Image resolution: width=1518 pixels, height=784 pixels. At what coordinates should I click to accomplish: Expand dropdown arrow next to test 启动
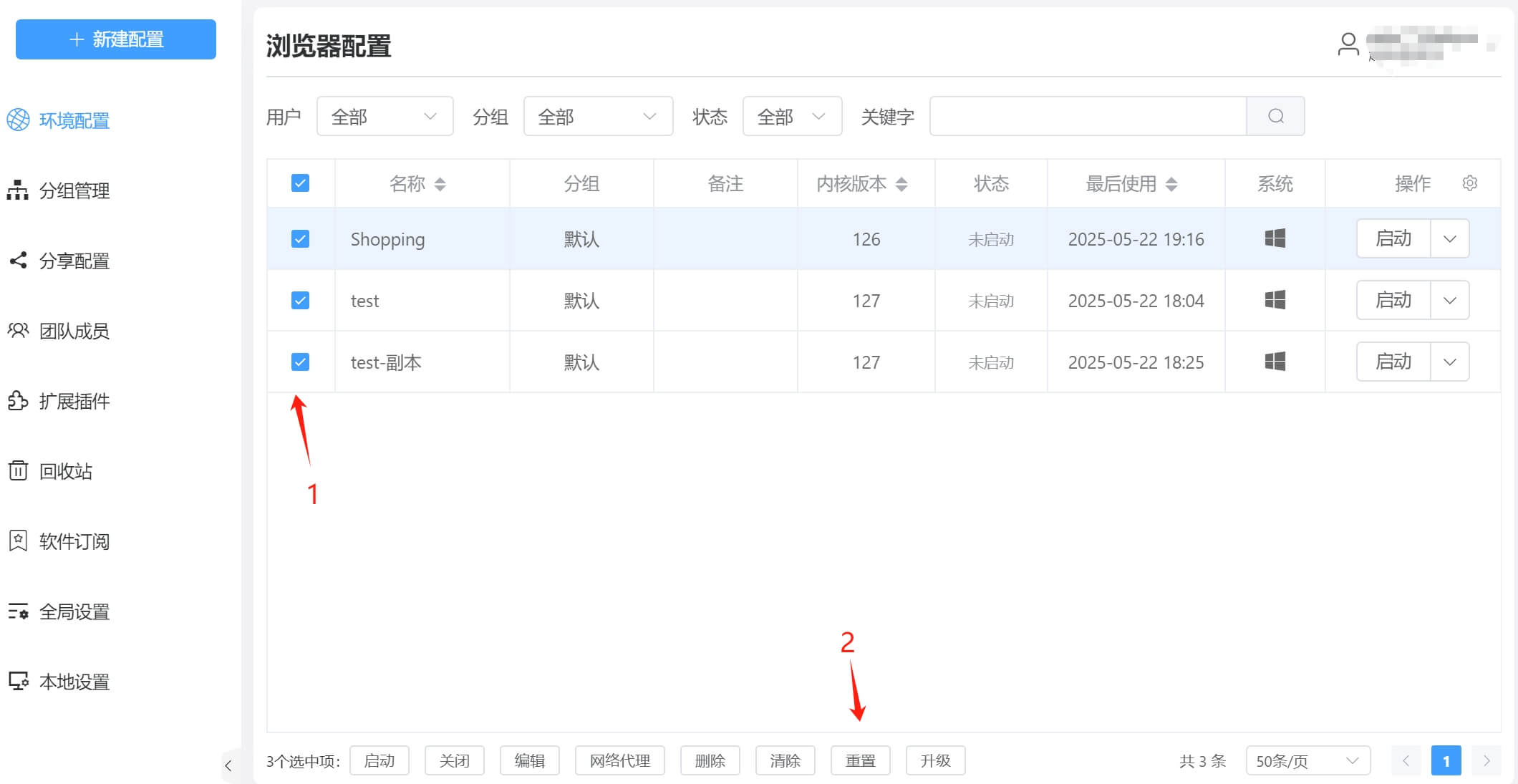click(x=1450, y=300)
